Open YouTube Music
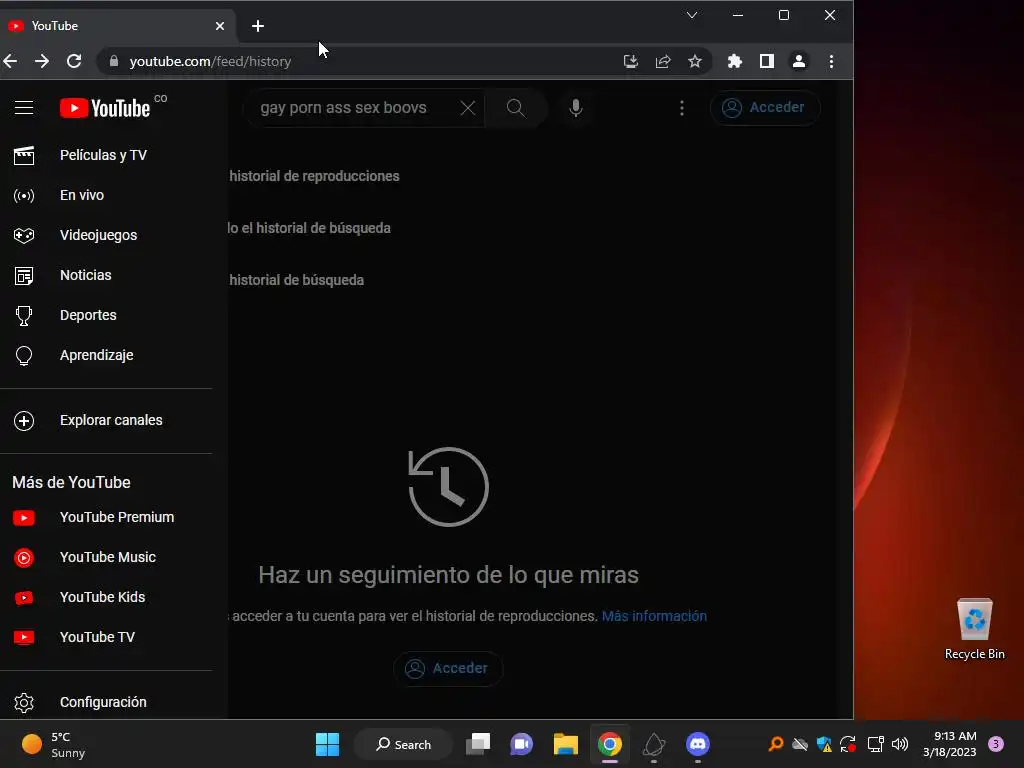Viewport: 1024px width, 768px height. (x=106, y=557)
